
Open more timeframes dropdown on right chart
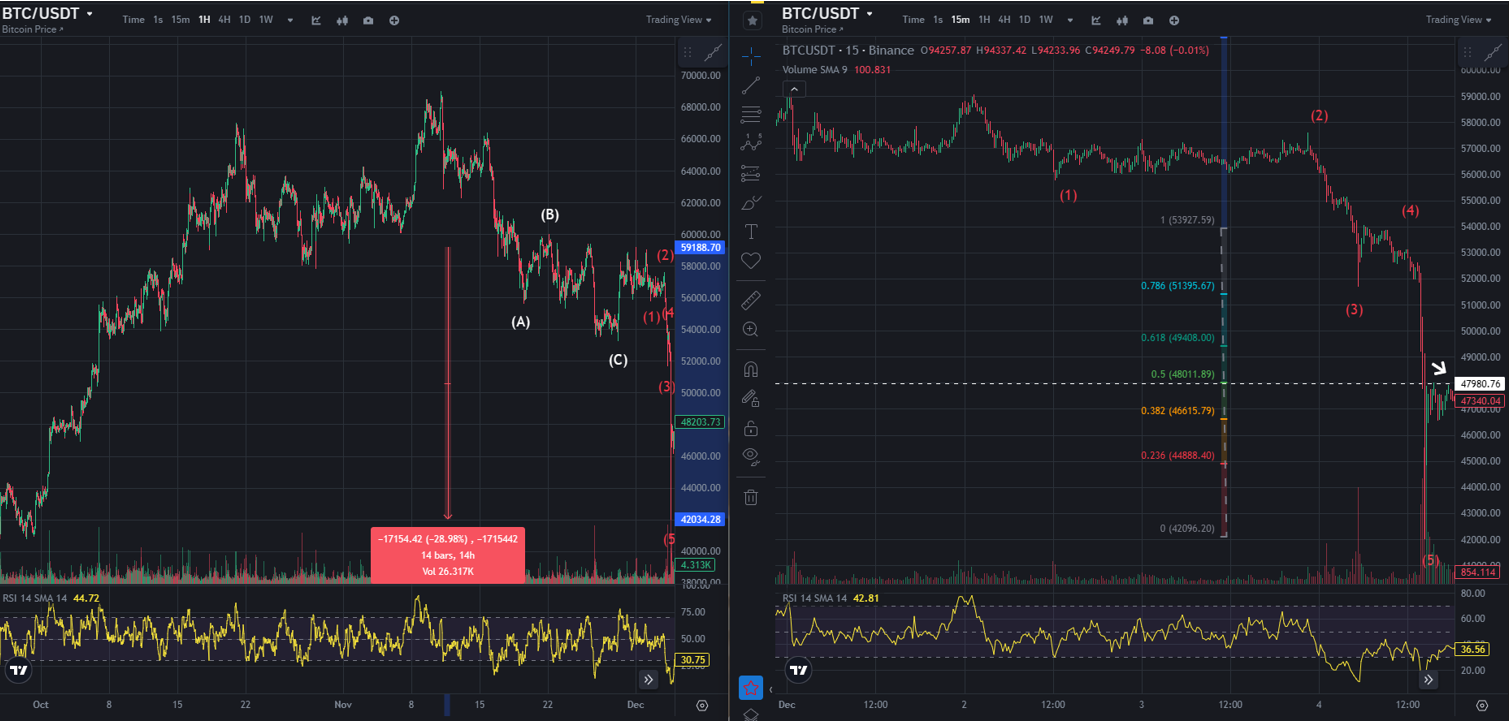1070,20
